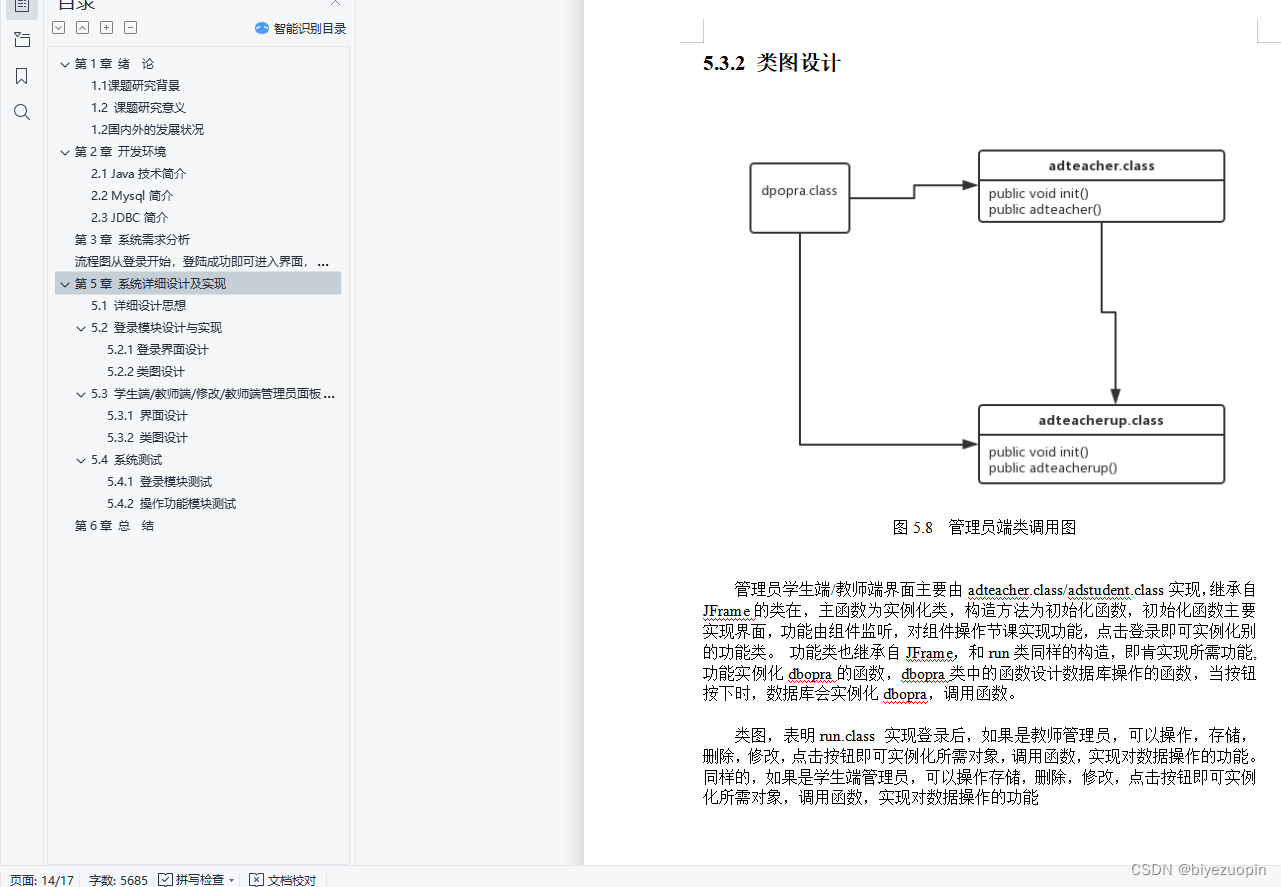This screenshot has height=887, width=1281.
Task: Expand all headings using the plus icon
Action: pos(106,27)
